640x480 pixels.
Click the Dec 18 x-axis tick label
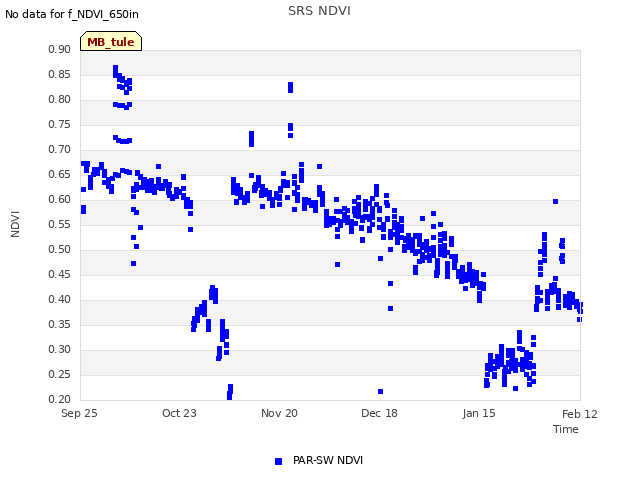click(379, 413)
